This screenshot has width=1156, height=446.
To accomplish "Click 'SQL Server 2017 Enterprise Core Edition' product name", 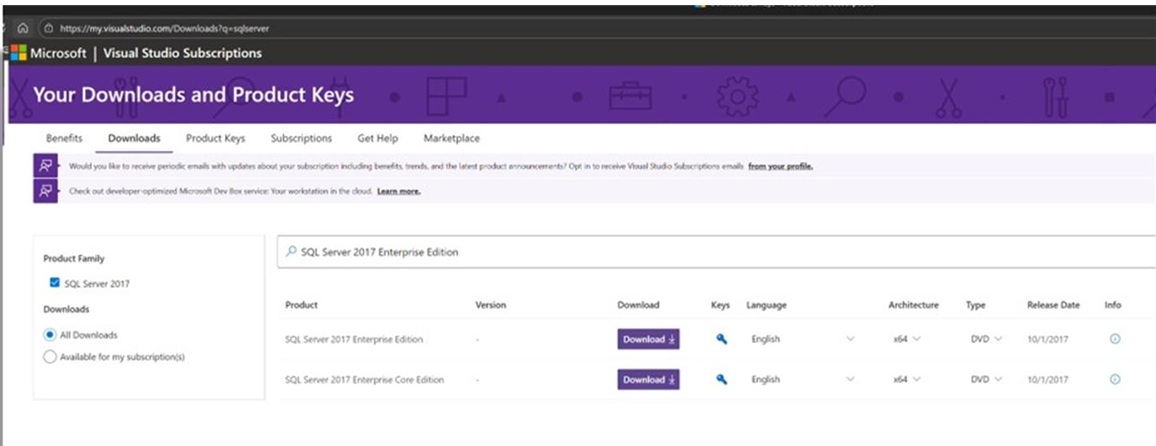I will coord(364,380).
